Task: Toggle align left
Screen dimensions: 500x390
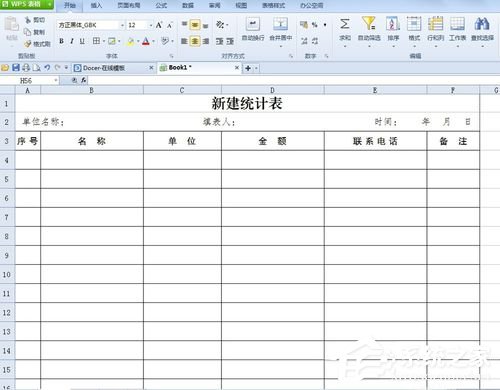Action: tap(184, 41)
